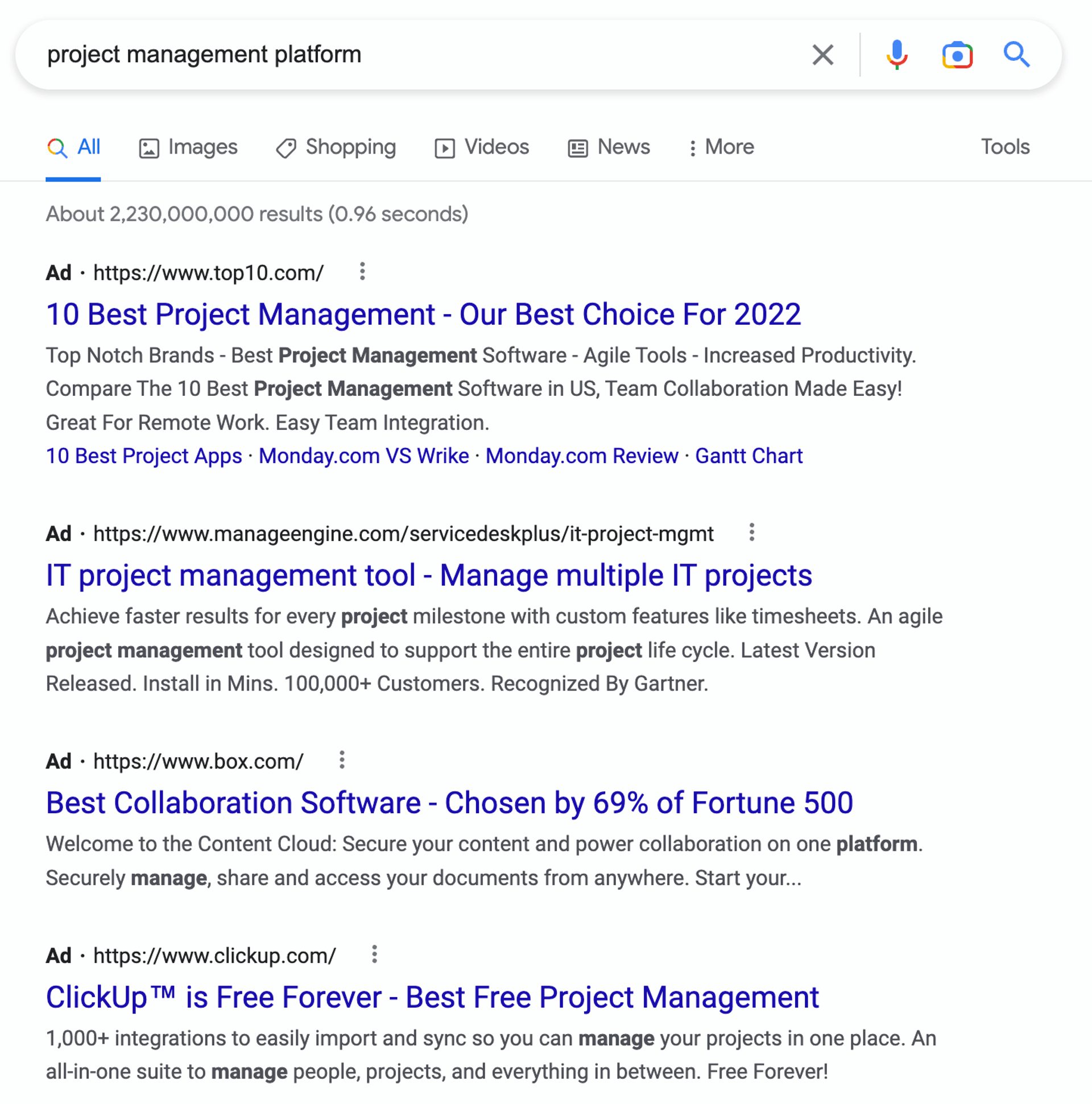Open Google Lens via the camera icon
The height and width of the screenshot is (1104, 1092).
(958, 55)
